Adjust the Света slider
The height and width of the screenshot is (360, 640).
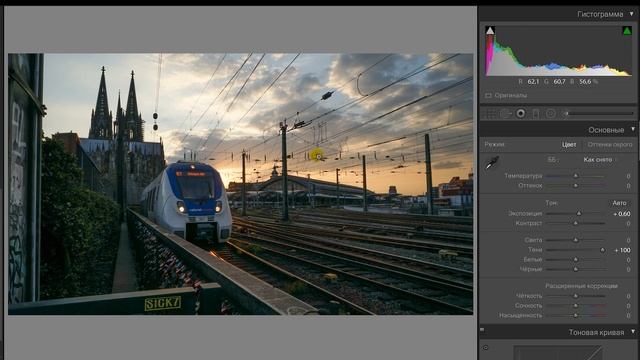[x=576, y=240]
